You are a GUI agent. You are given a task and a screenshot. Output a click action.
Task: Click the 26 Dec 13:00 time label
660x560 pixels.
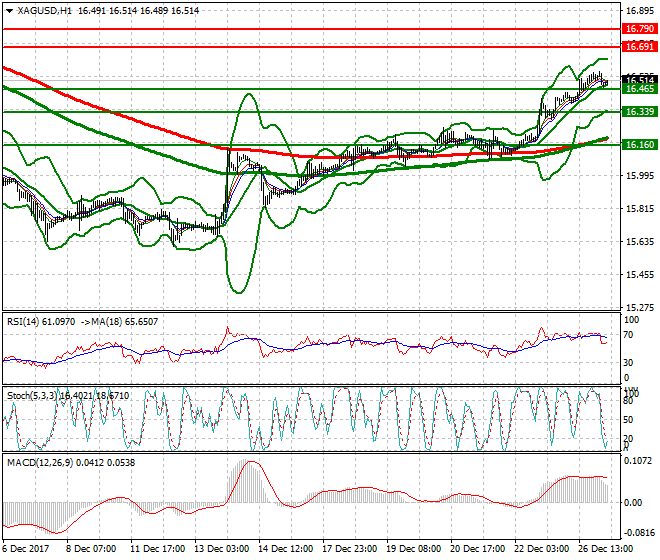[x=606, y=549]
